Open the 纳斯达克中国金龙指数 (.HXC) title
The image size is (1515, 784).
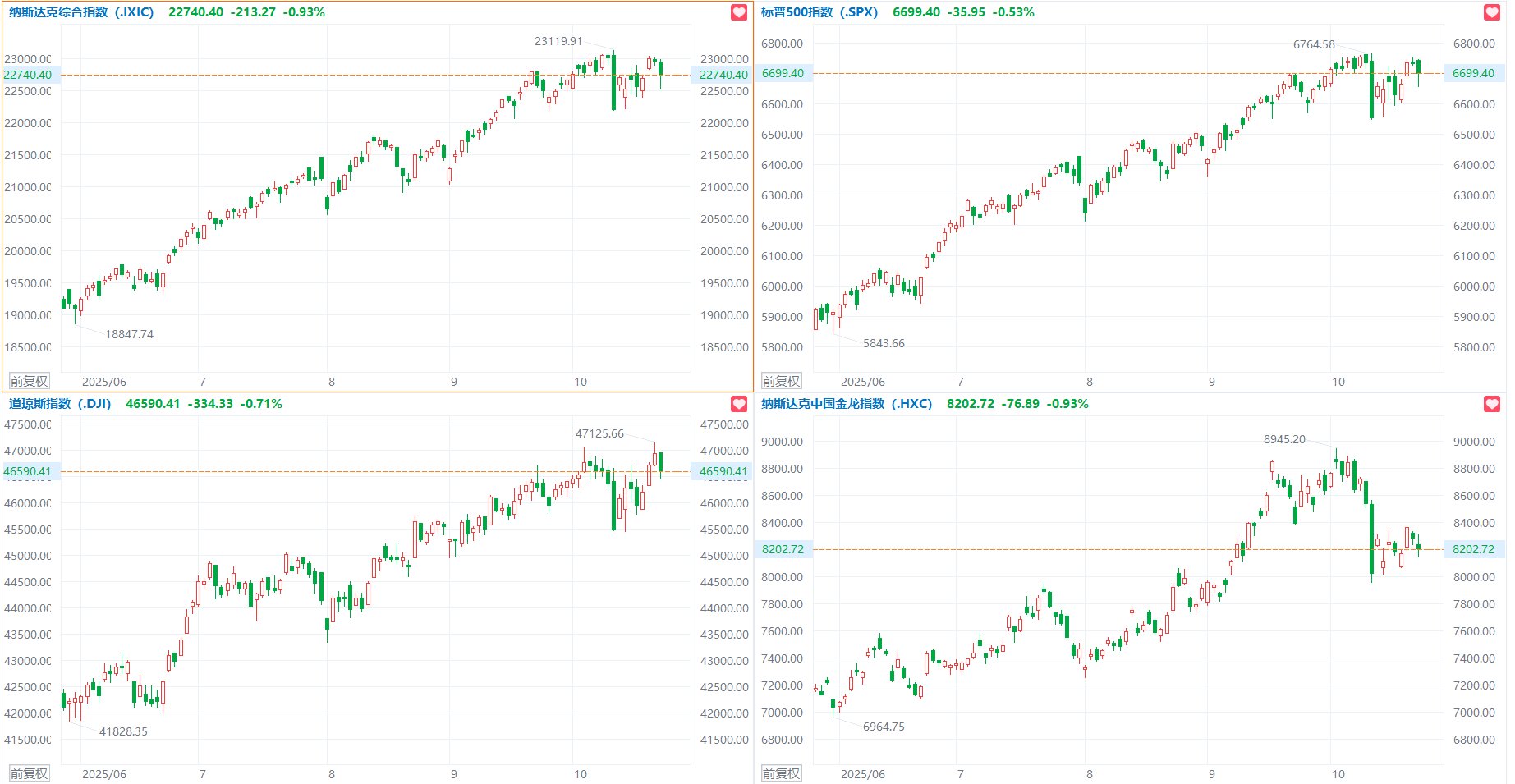click(x=846, y=404)
